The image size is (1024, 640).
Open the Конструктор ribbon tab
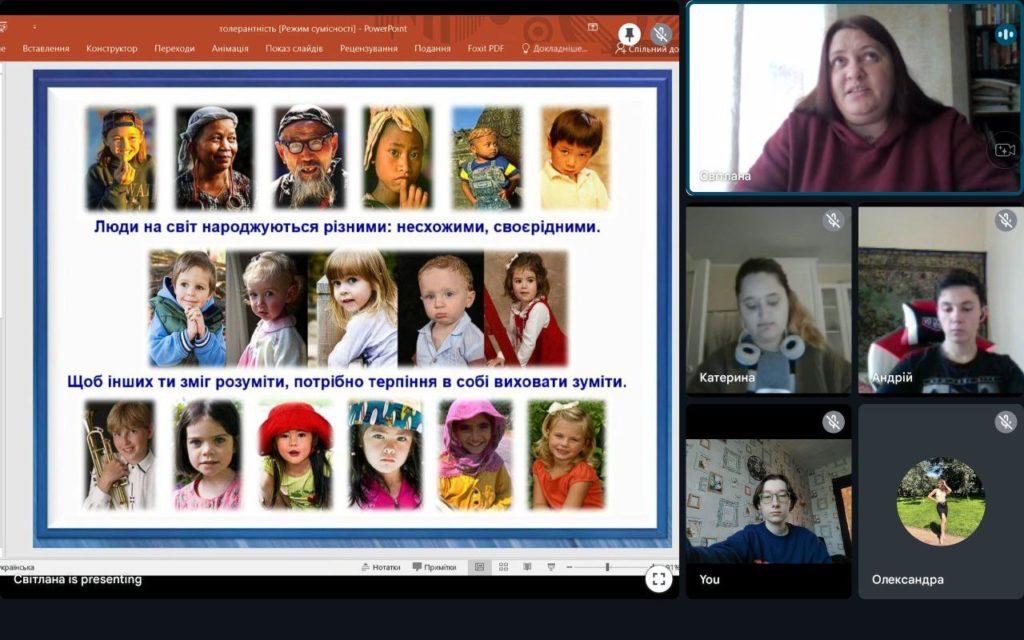[x=111, y=48]
